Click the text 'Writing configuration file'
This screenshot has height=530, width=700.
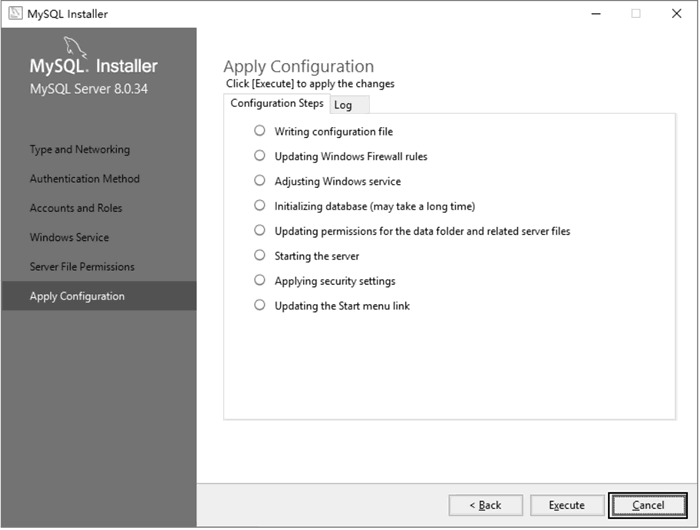click(333, 132)
